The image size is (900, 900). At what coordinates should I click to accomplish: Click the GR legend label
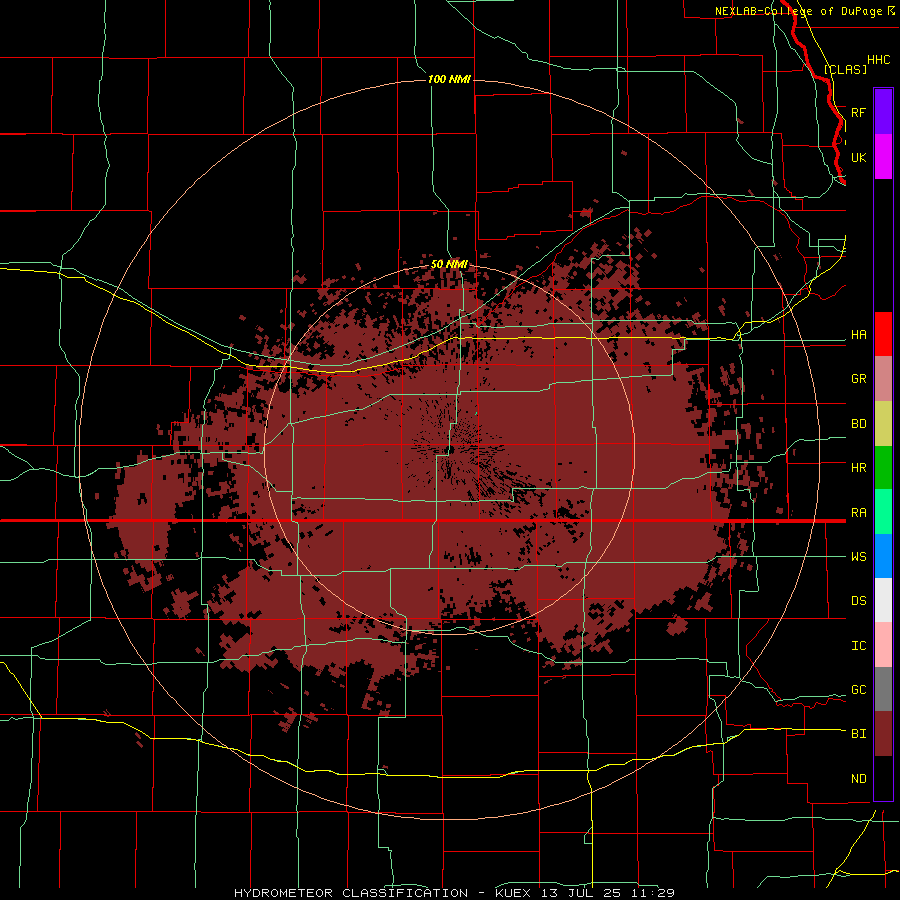click(858, 379)
